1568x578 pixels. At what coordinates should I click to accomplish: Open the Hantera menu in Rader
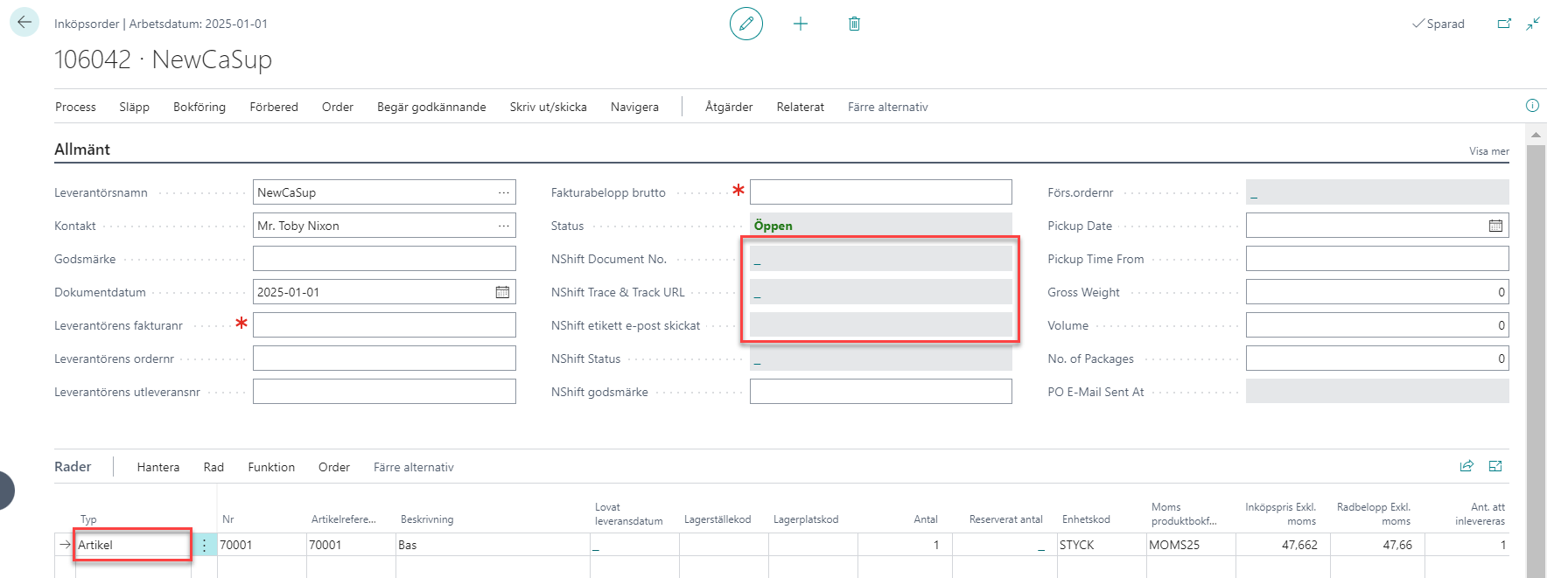tap(158, 467)
